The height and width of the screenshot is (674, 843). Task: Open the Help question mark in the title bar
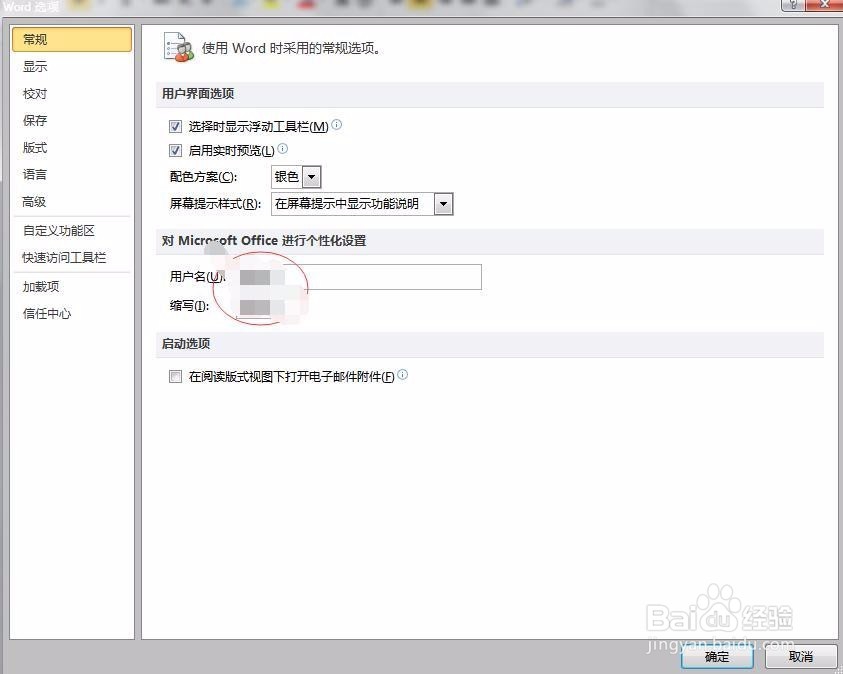[x=794, y=5]
